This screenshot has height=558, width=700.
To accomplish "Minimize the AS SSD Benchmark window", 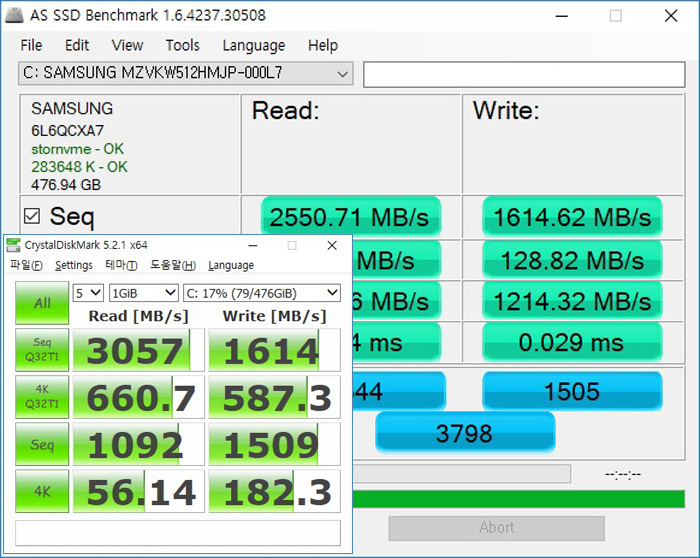I will 561,16.
